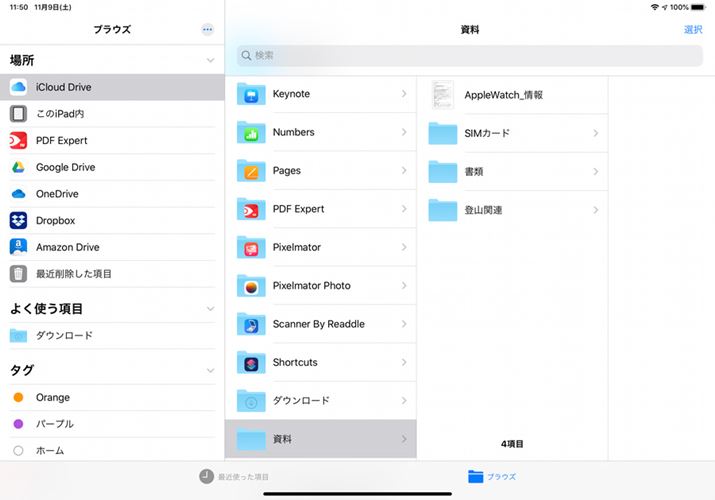Select the Google Drive label
The height and width of the screenshot is (500, 715).
[66, 167]
